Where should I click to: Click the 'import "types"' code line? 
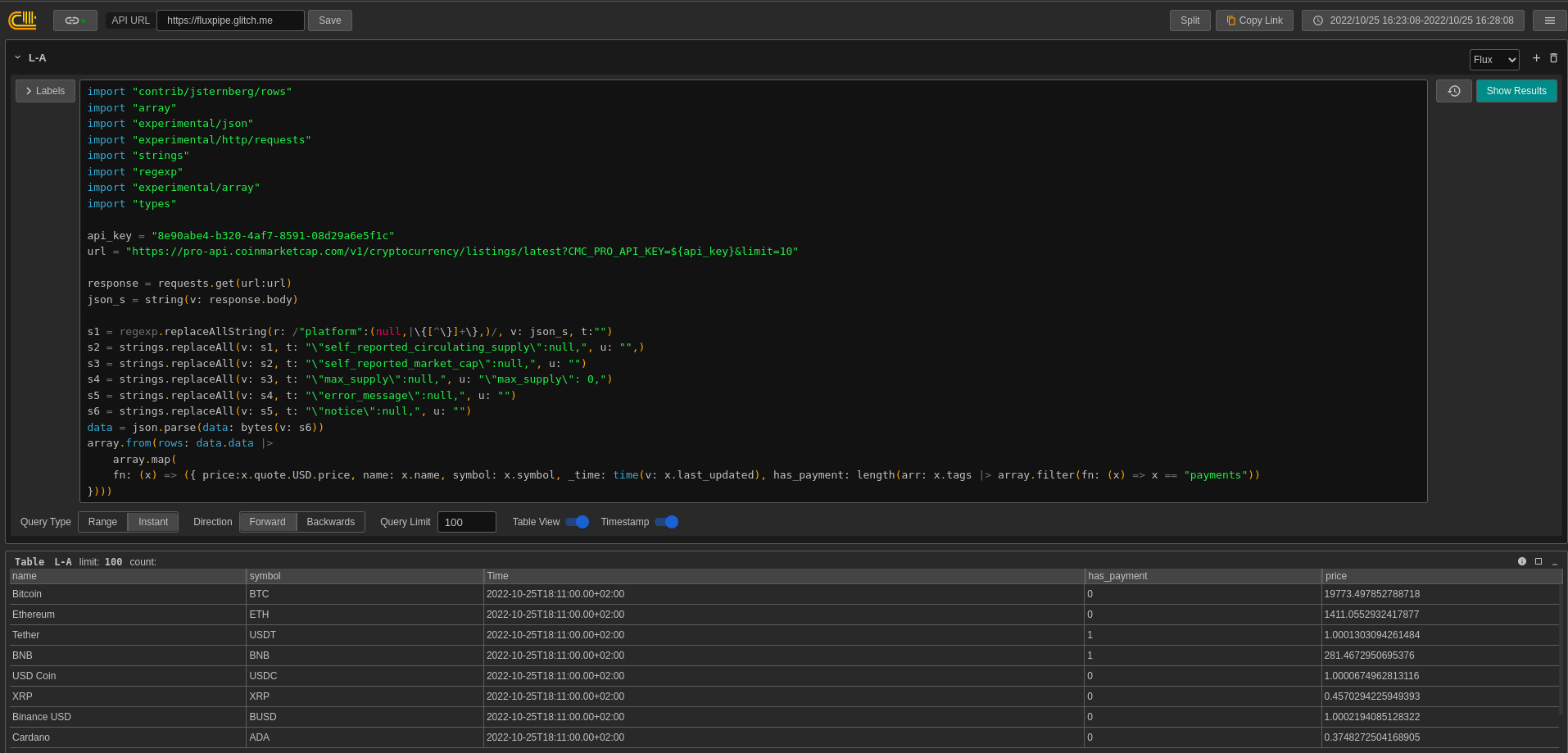[132, 204]
